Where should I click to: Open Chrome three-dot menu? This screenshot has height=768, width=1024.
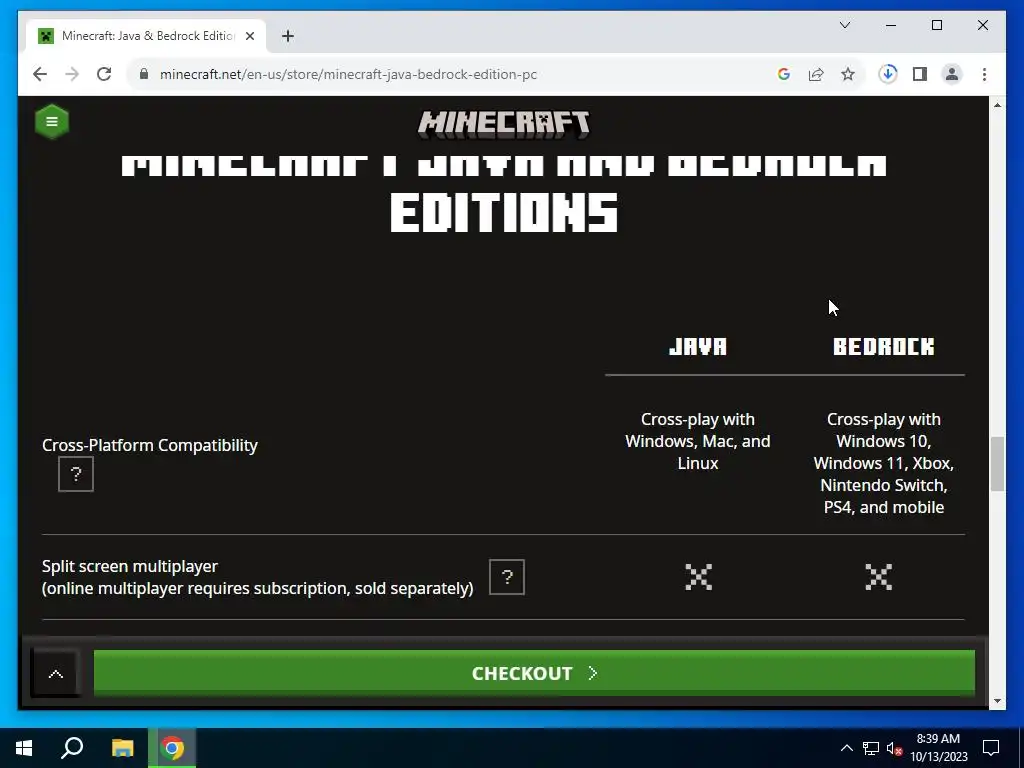(x=984, y=74)
